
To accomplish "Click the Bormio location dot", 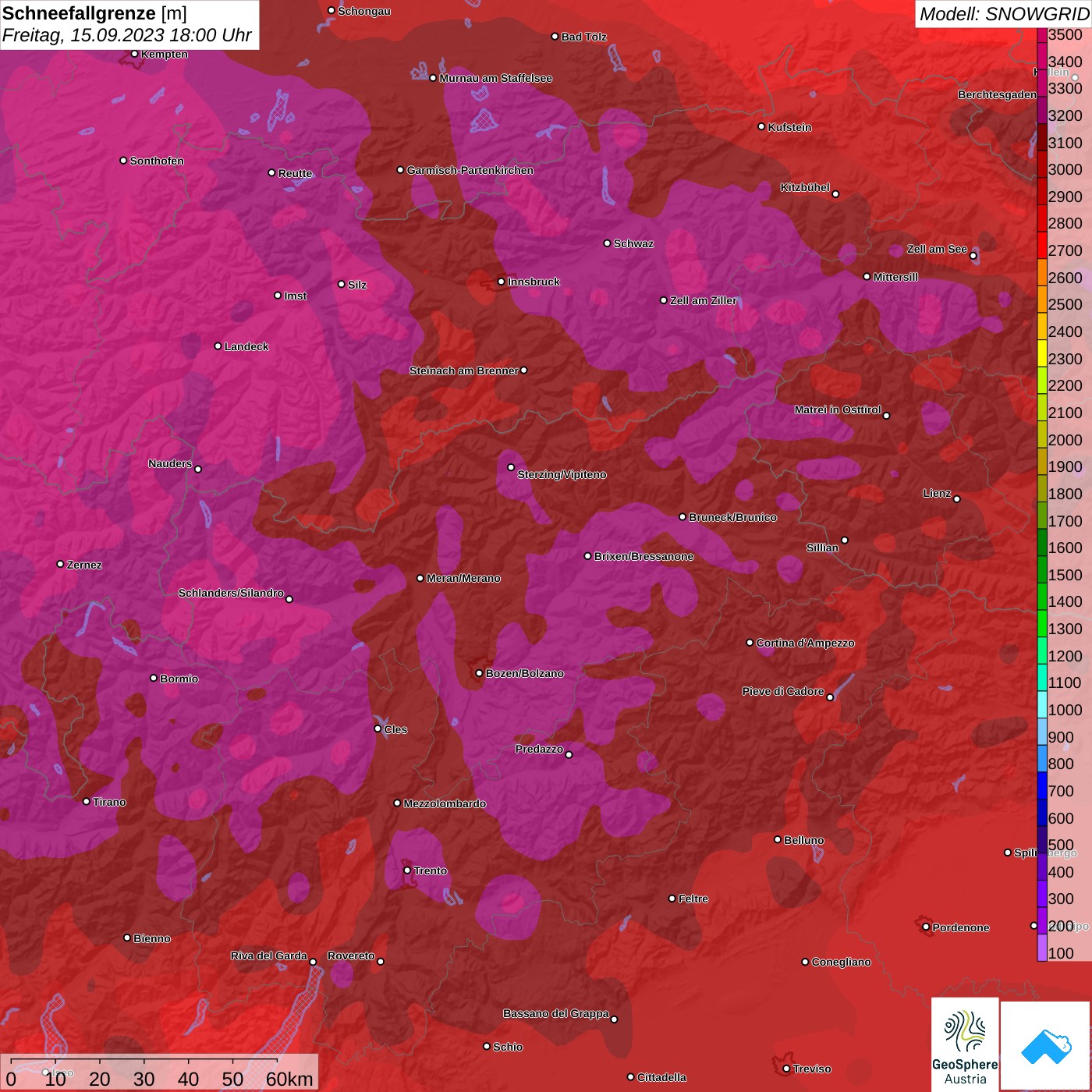I will coord(154,678).
